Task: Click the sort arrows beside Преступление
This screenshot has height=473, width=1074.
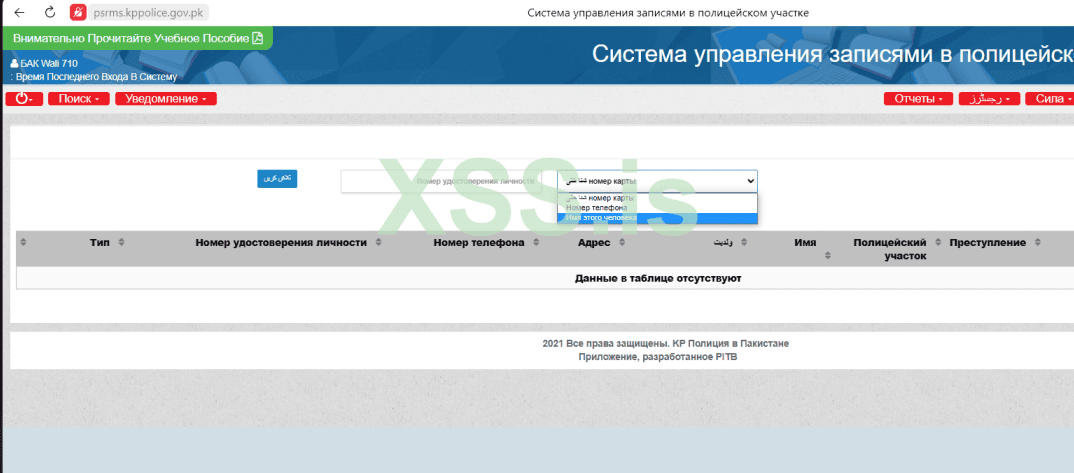Action: click(1037, 242)
